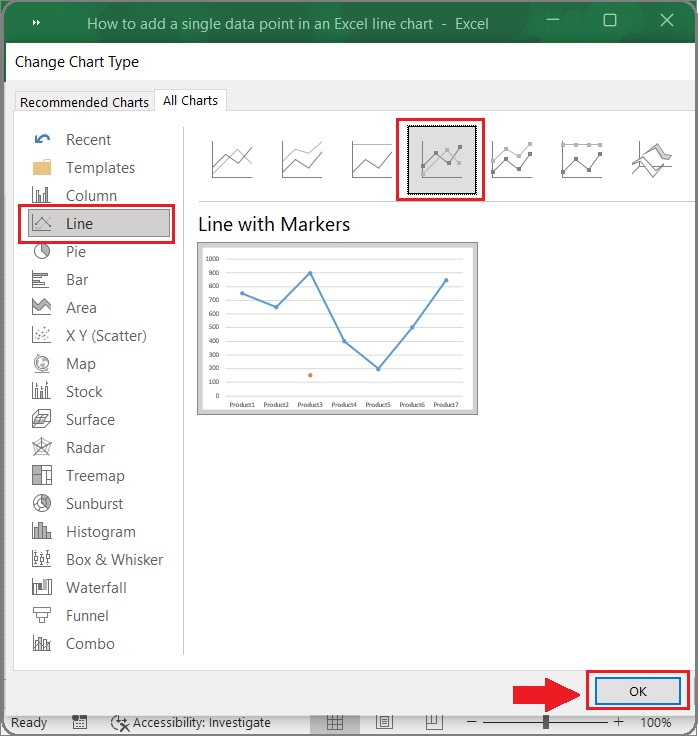Select the basic Line chart subtype icon

click(232, 159)
